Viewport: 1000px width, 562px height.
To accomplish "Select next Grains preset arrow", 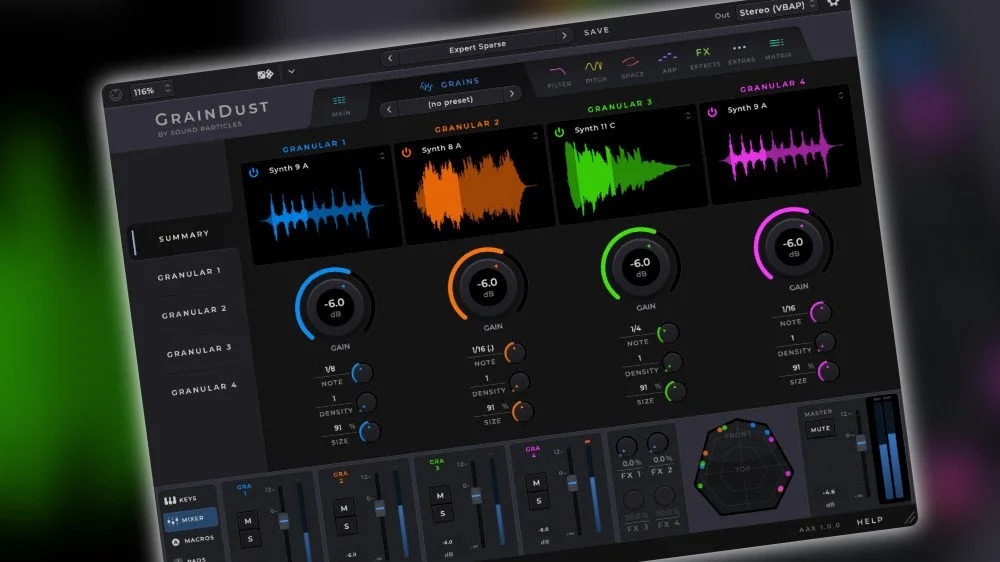I will pos(511,94).
